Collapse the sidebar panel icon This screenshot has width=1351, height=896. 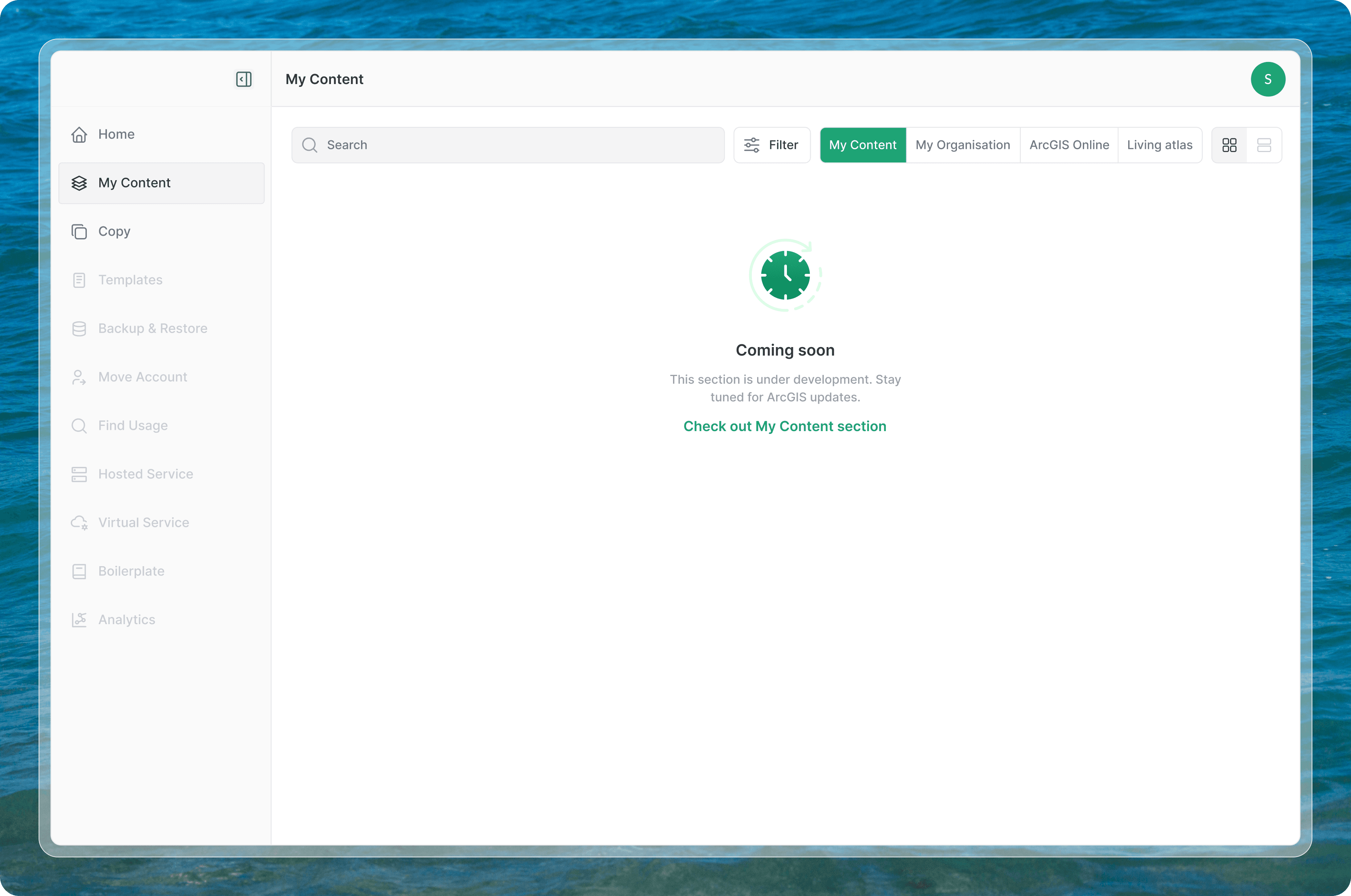click(x=244, y=79)
